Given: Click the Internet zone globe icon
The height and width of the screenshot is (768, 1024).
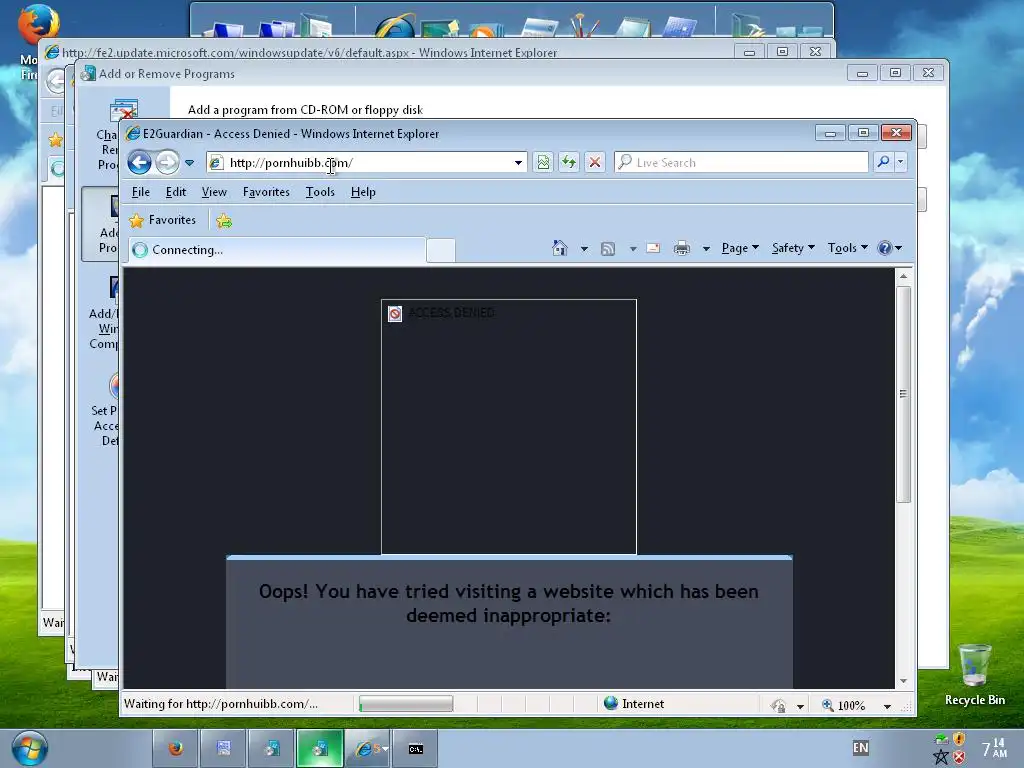Looking at the screenshot, I should (611, 703).
